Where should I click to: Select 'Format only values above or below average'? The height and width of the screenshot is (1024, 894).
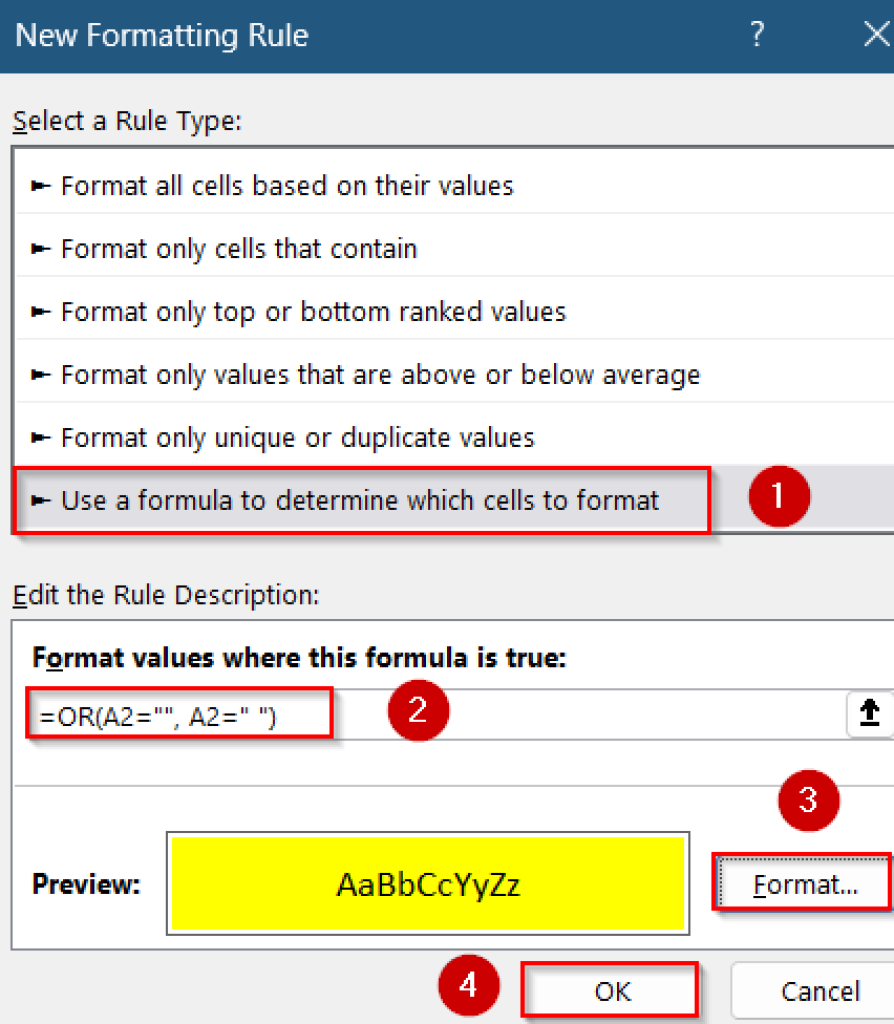(350, 375)
